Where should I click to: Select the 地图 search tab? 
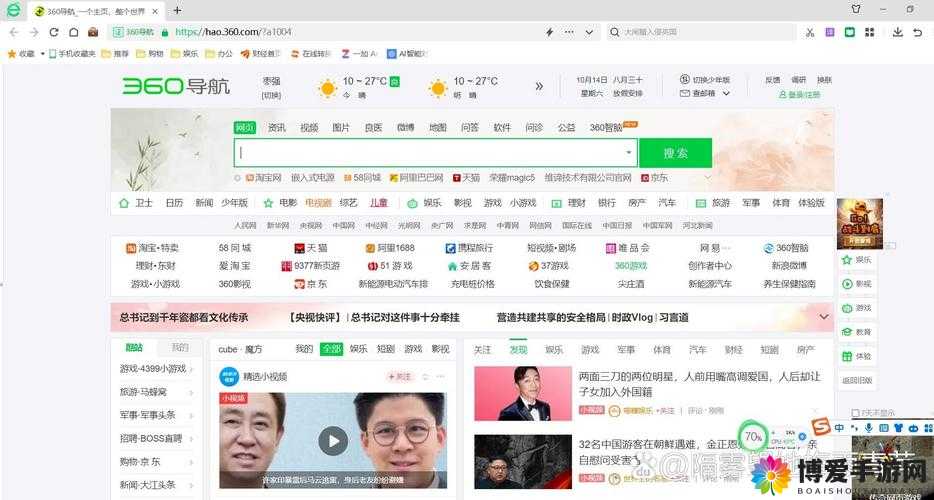tap(438, 128)
